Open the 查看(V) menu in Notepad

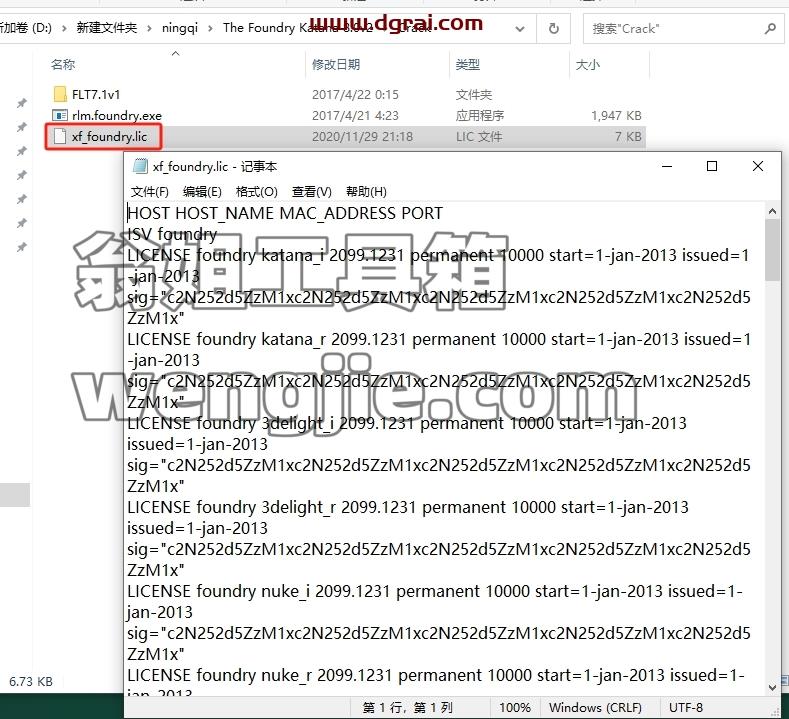pyautogui.click(x=311, y=192)
